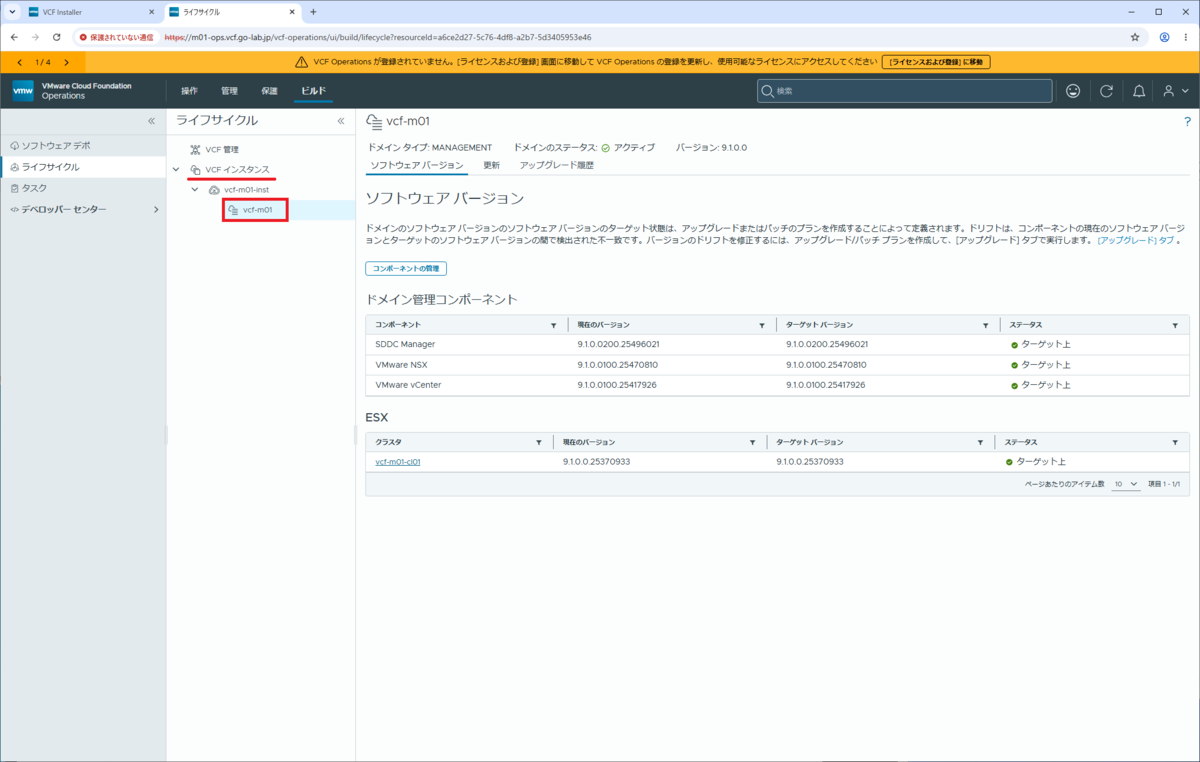Collapse the ライフサイクル panel with double-chevron
The width and height of the screenshot is (1200, 762).
click(340, 121)
